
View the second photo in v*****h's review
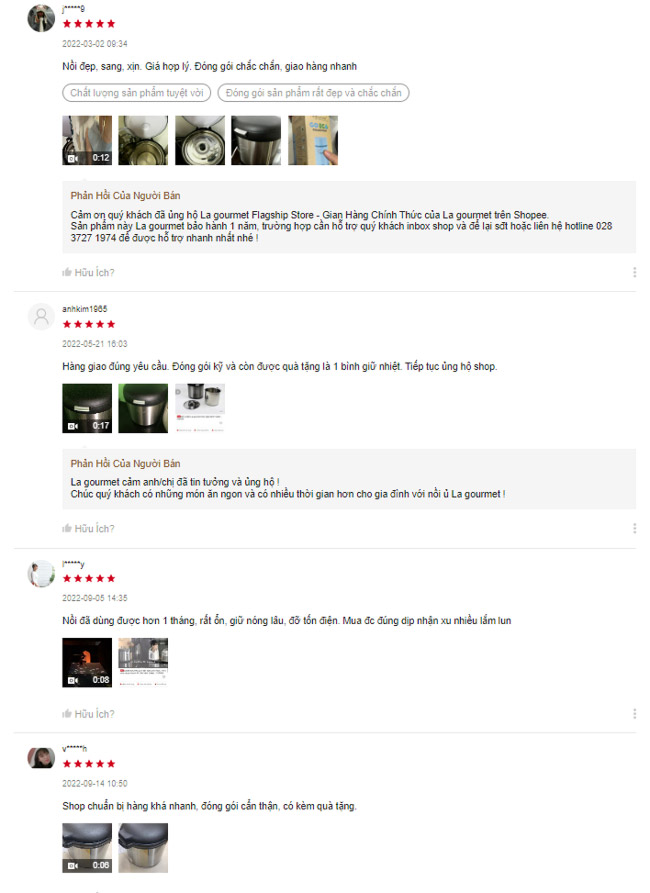pyautogui.click(x=143, y=848)
